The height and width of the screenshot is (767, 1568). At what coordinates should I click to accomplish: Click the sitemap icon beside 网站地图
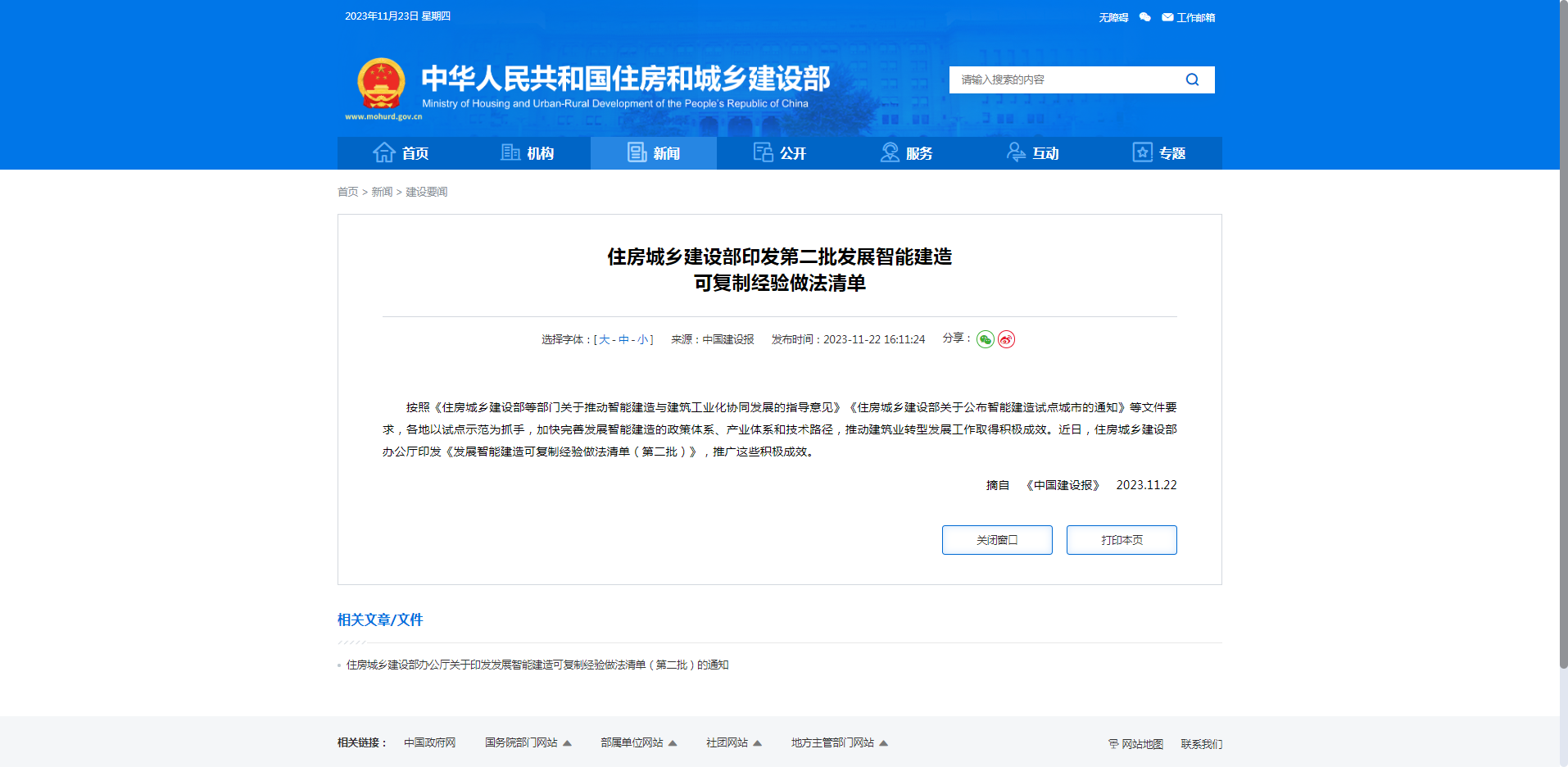click(x=1113, y=744)
